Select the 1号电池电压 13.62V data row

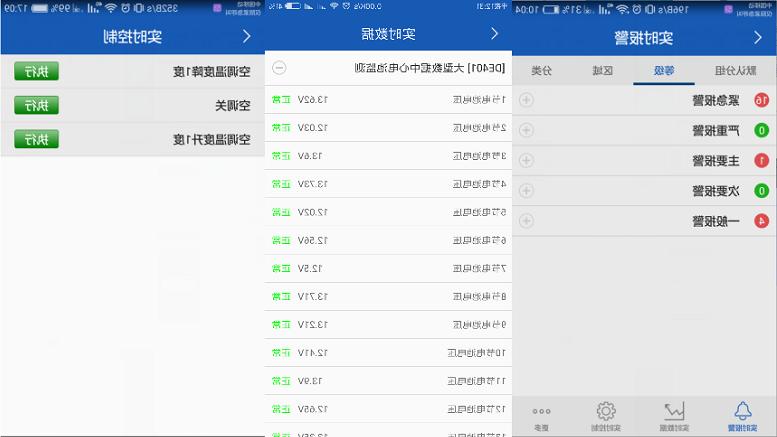point(390,100)
